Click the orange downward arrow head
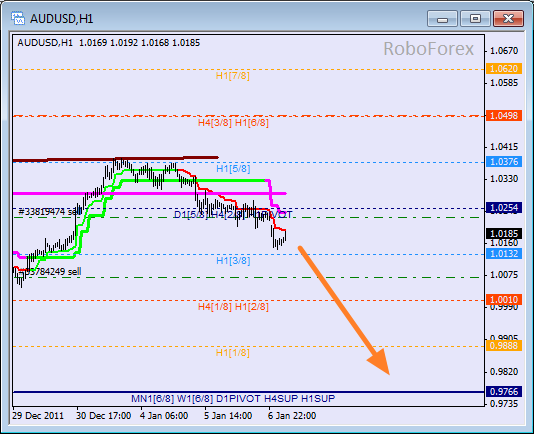This screenshot has width=534, height=434. pyautogui.click(x=379, y=362)
